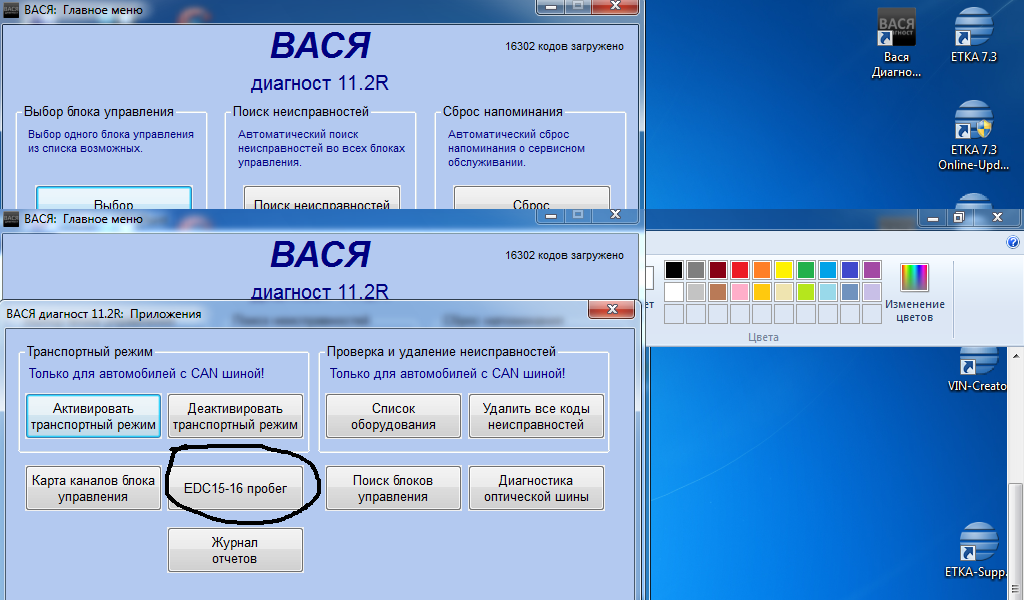The height and width of the screenshot is (600, 1024).
Task: Select the black color swatch
Action: pyautogui.click(x=674, y=270)
